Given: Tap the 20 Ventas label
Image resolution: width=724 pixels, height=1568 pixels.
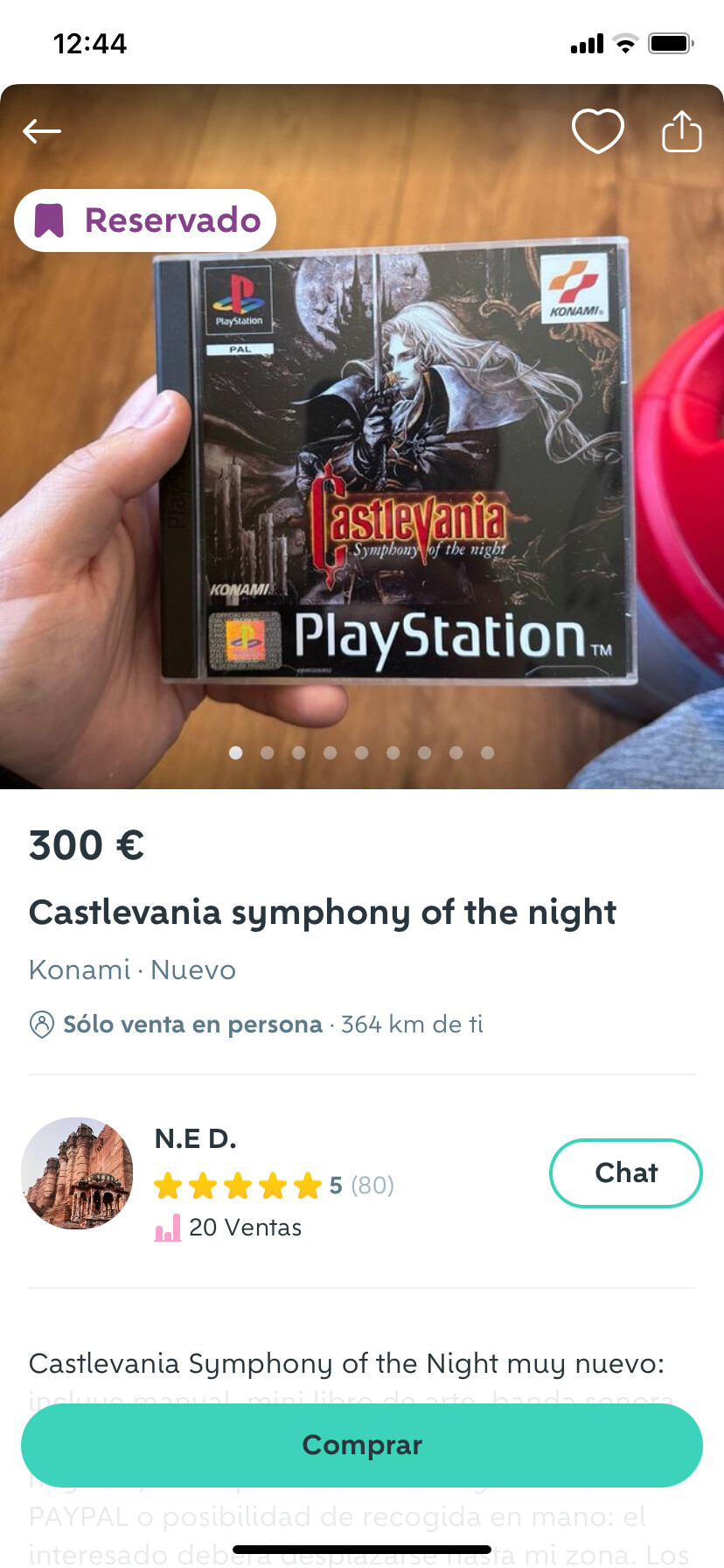Looking at the screenshot, I should (x=246, y=1228).
